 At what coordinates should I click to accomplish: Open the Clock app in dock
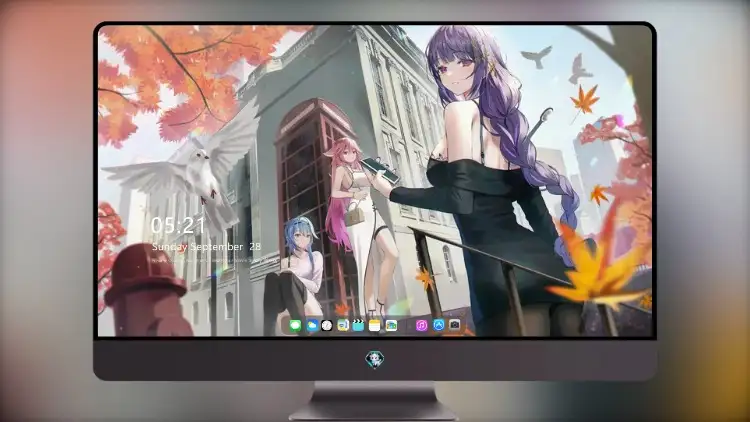coord(327,326)
